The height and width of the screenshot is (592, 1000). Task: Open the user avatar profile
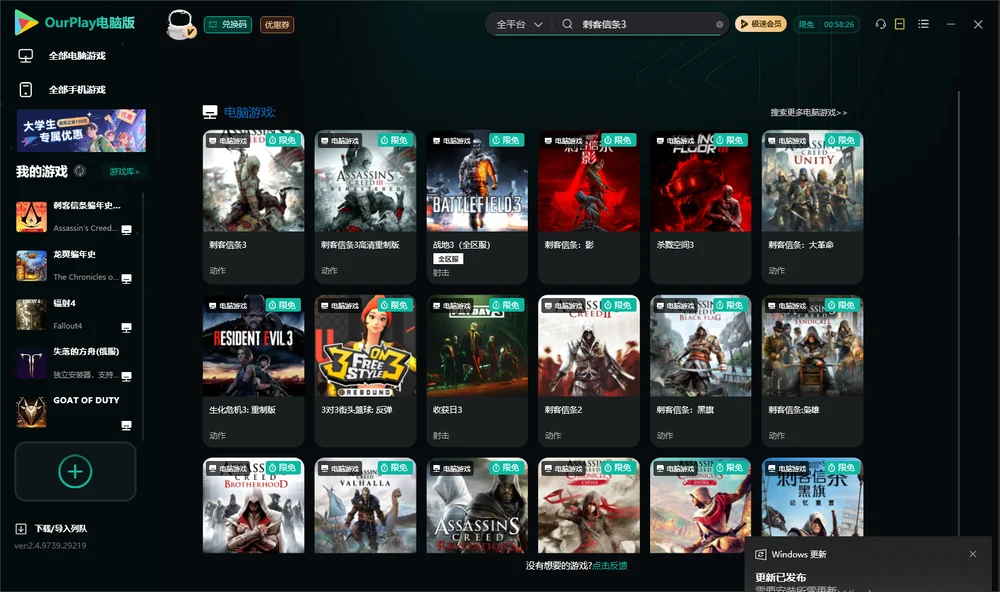180,25
